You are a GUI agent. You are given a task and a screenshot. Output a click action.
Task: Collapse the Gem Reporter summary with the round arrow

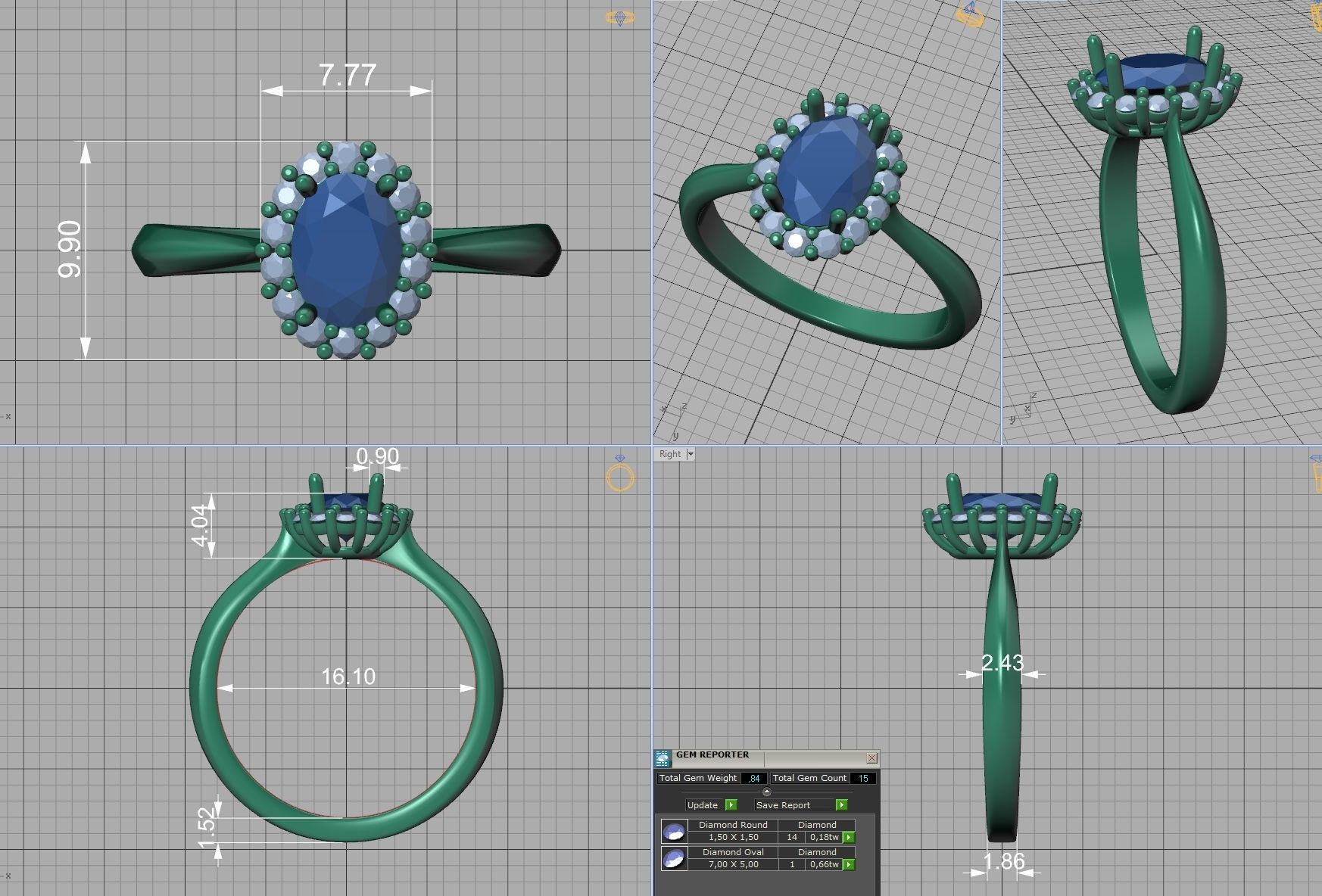[766, 792]
